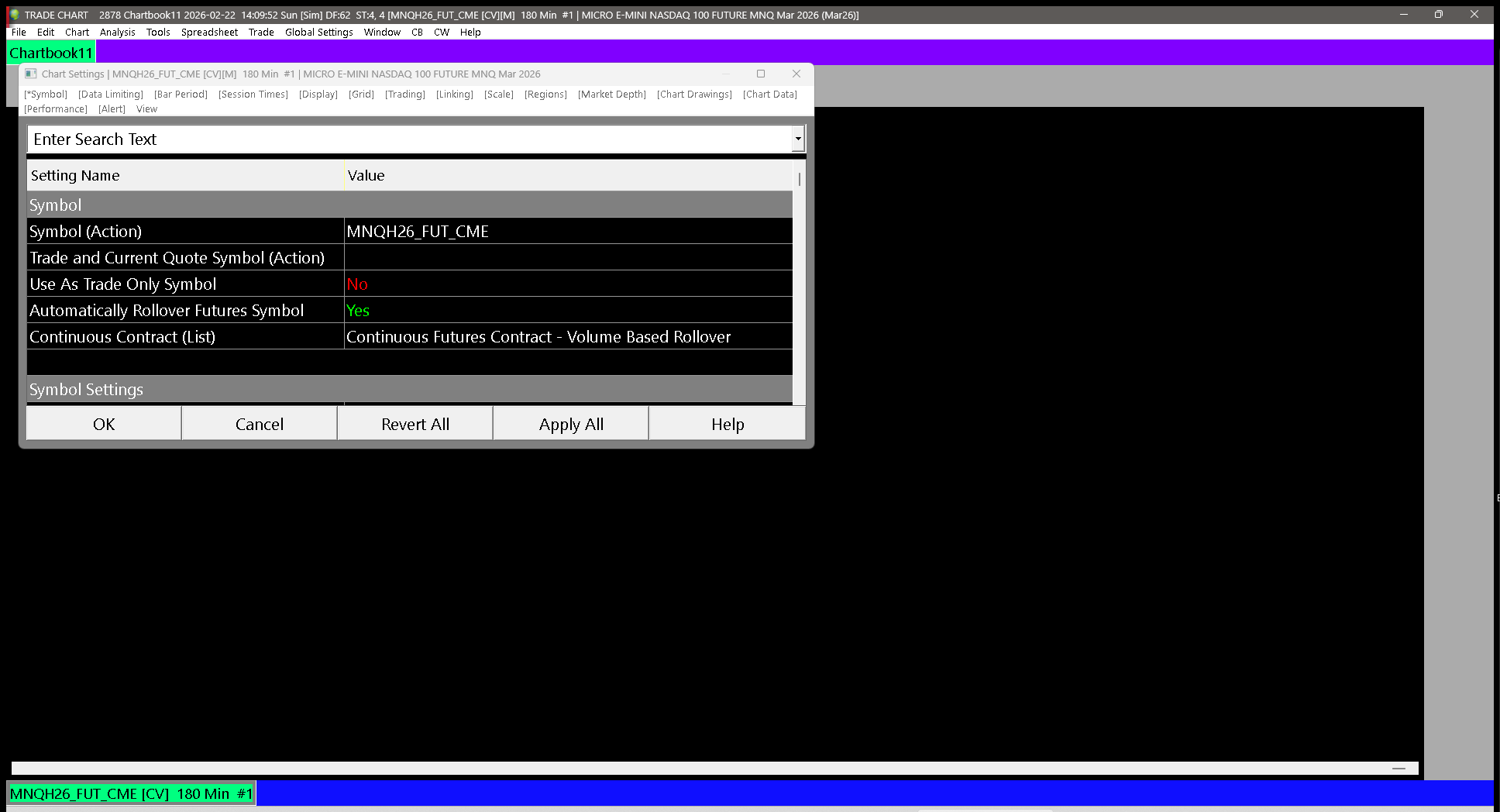1500x812 pixels.
Task: Switch to the [Performance] tab
Action: [x=56, y=108]
